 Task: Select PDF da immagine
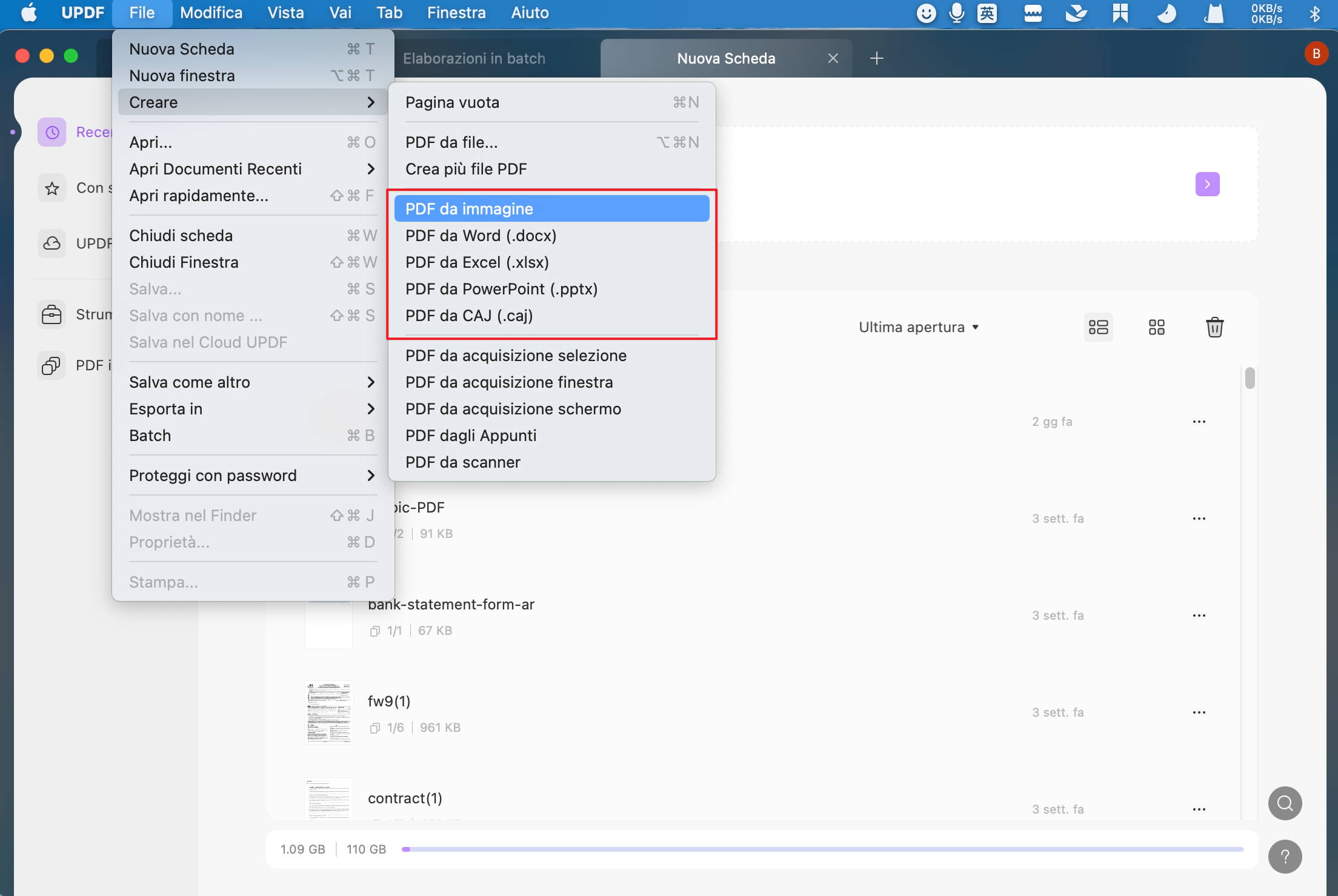[x=551, y=209]
